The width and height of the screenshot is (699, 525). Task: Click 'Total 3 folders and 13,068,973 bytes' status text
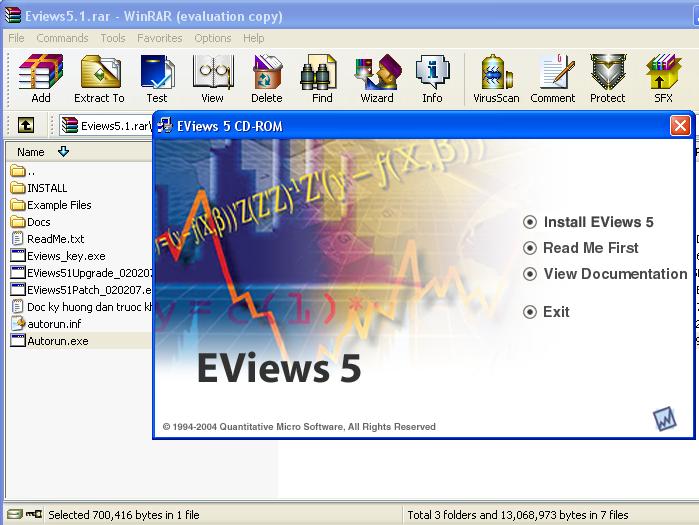(x=518, y=515)
